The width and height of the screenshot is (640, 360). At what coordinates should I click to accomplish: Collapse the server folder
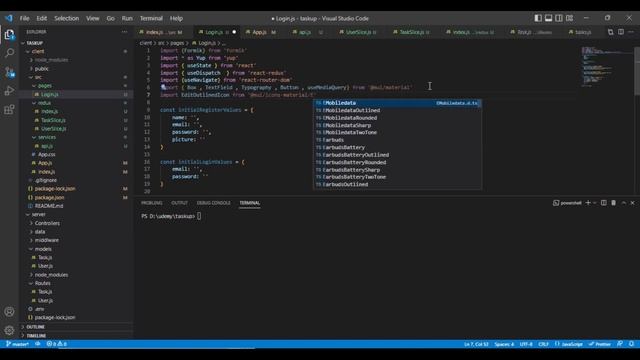point(76,214)
